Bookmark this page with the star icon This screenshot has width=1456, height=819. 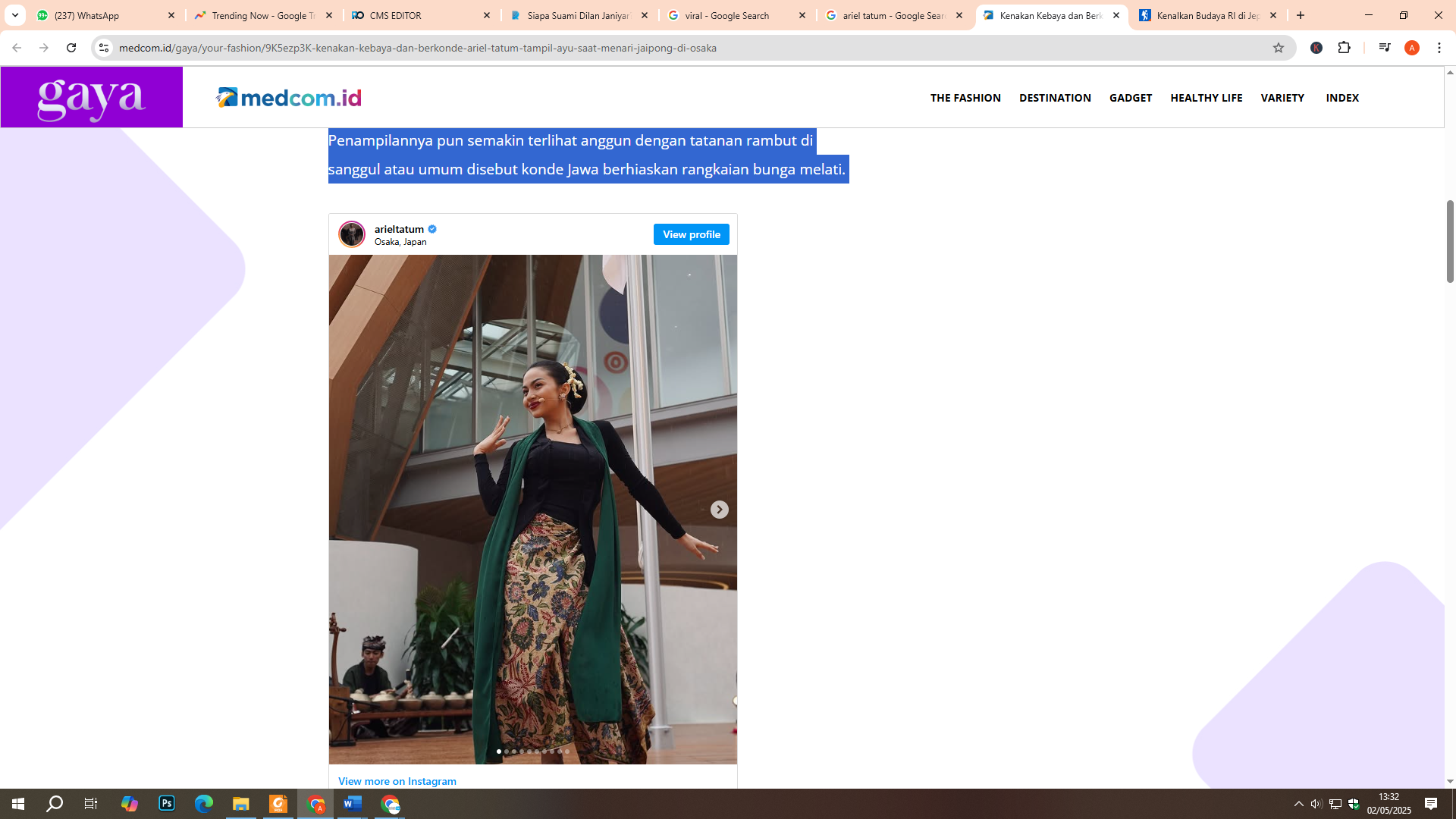(1279, 48)
